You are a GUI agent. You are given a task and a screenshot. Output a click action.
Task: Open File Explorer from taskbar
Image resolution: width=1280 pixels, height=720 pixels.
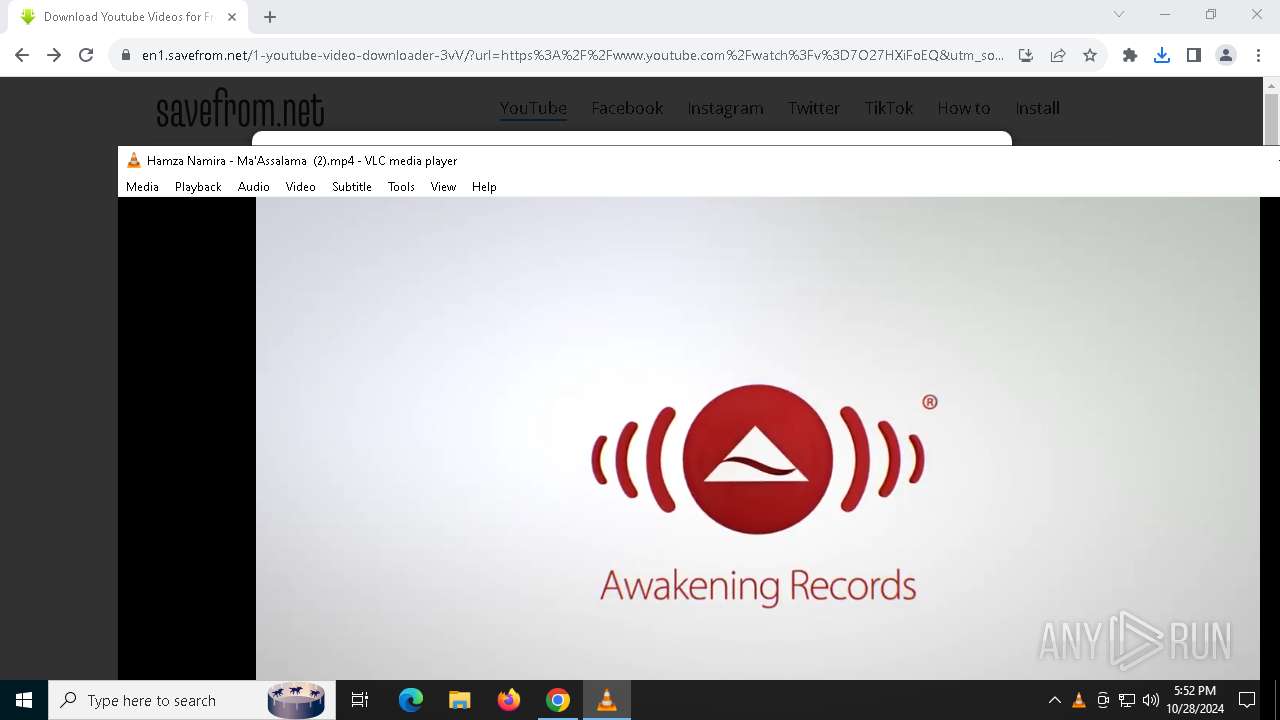click(x=459, y=700)
